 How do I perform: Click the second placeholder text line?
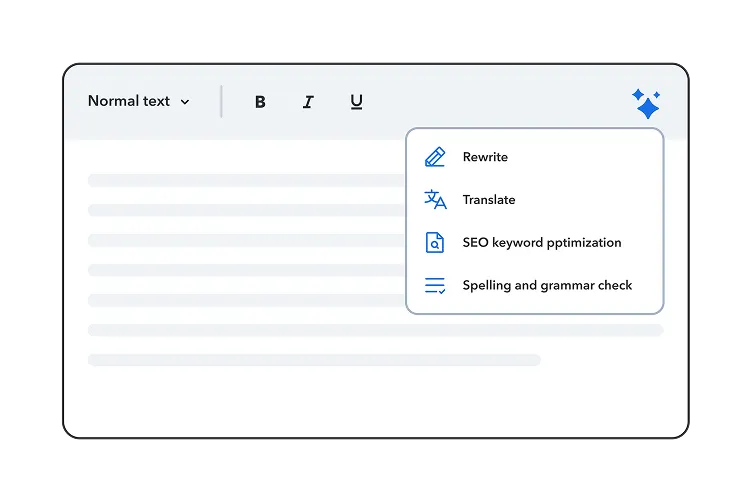tap(245, 210)
